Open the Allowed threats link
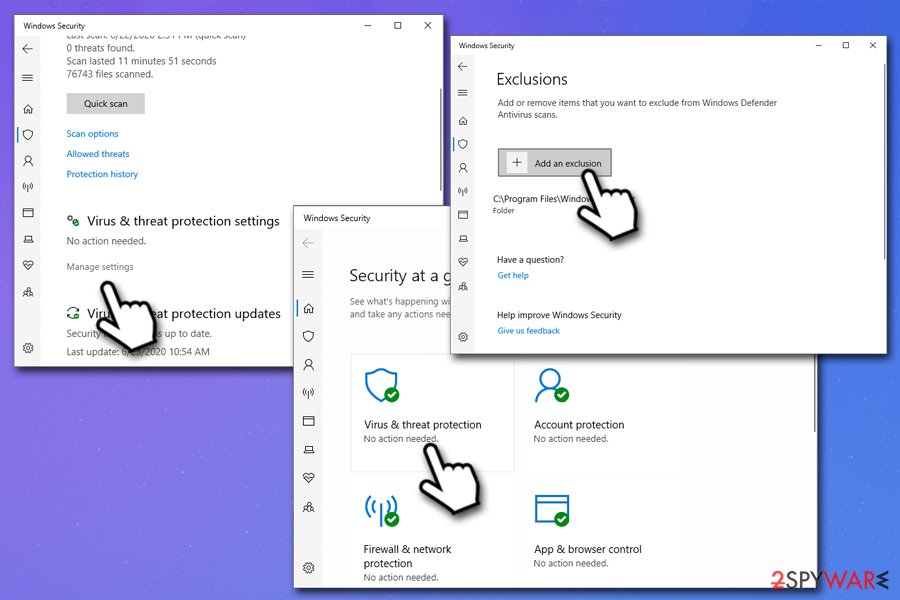Viewport: 900px width, 600px height. click(98, 153)
